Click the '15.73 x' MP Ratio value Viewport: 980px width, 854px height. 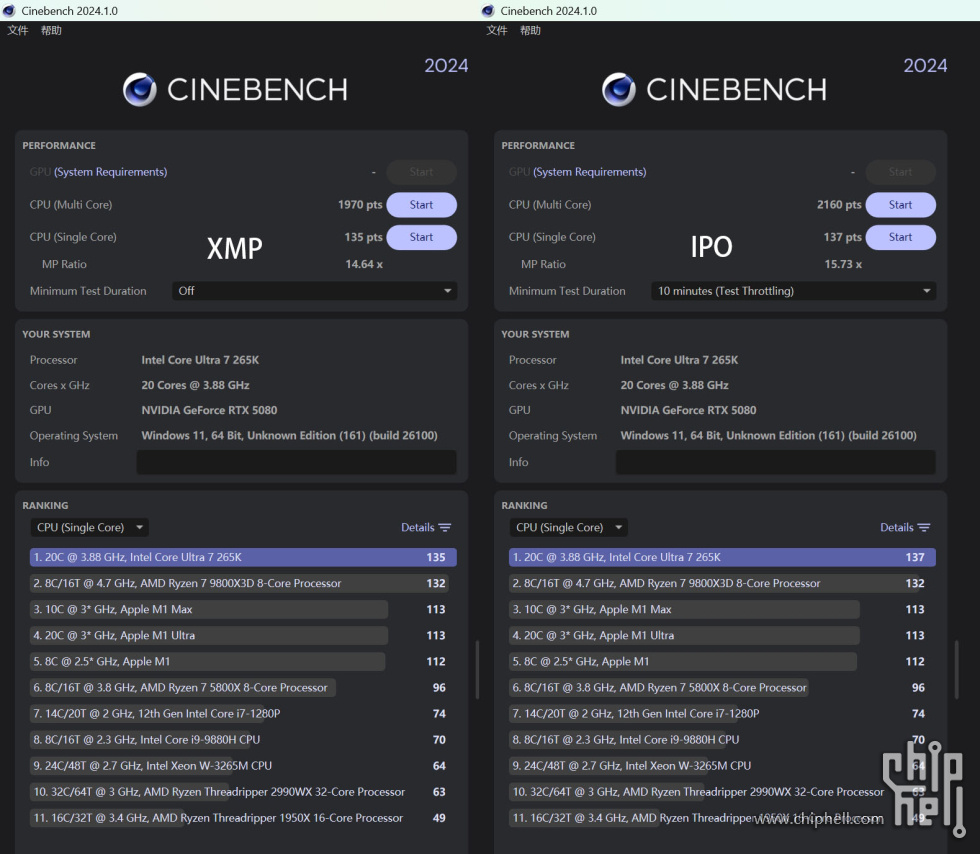[843, 264]
